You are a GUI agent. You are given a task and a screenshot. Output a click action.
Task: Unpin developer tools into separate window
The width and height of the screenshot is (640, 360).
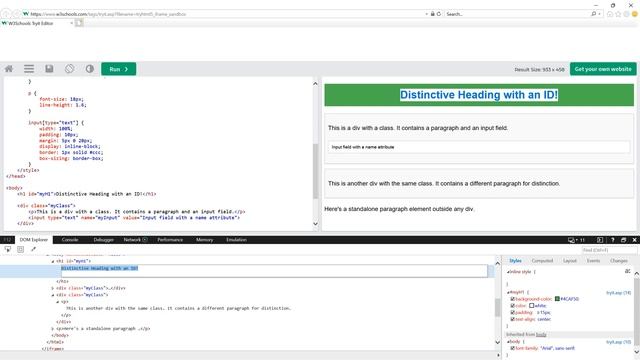[x=623, y=240]
